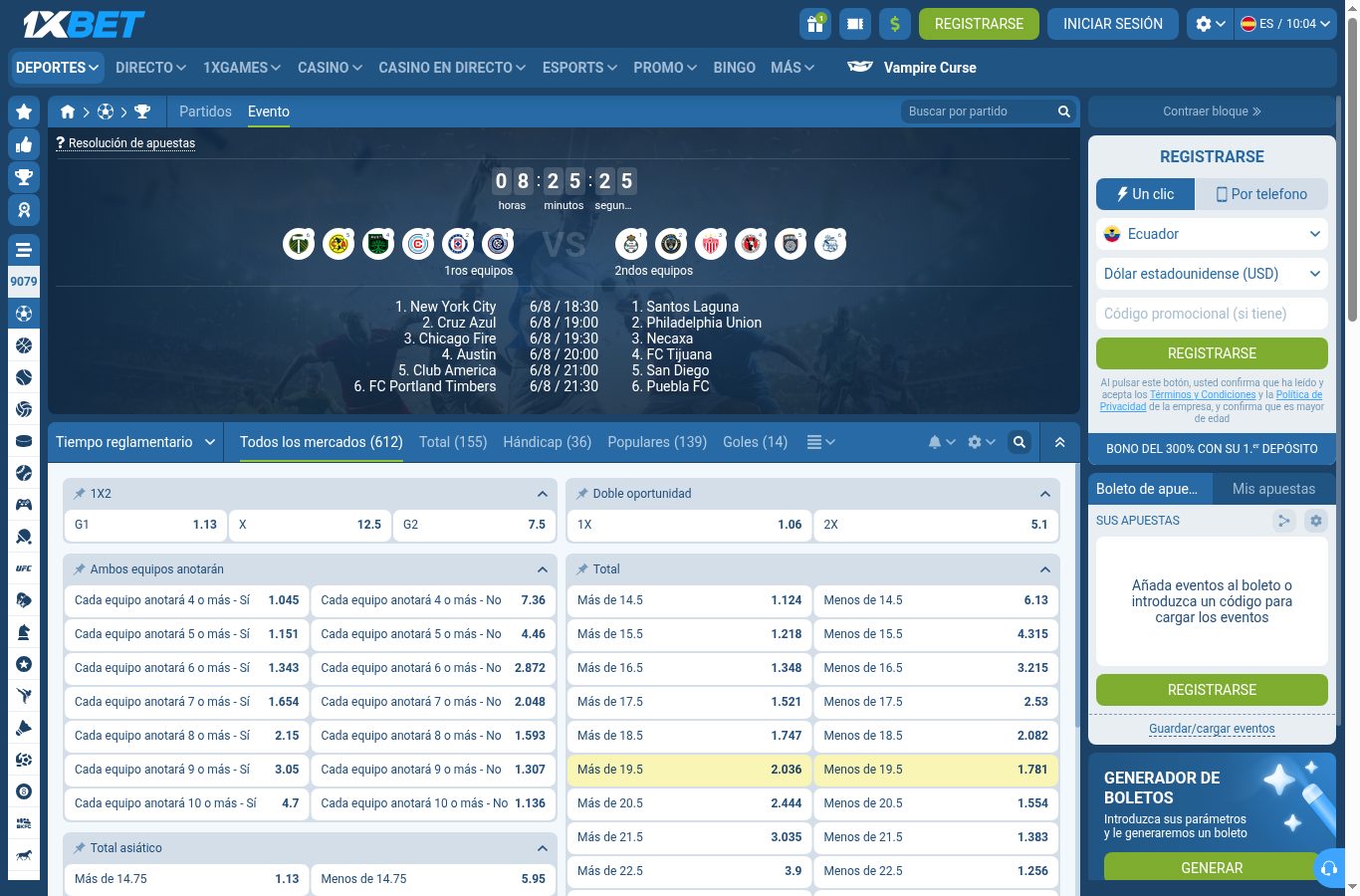Image resolution: width=1360 pixels, height=896 pixels.
Task: Select the martial arts kick icon
Action: 24,696
